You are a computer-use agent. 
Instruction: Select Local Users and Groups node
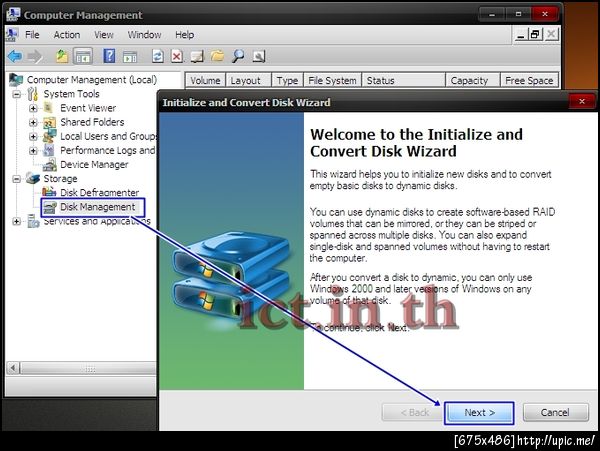coord(108,136)
